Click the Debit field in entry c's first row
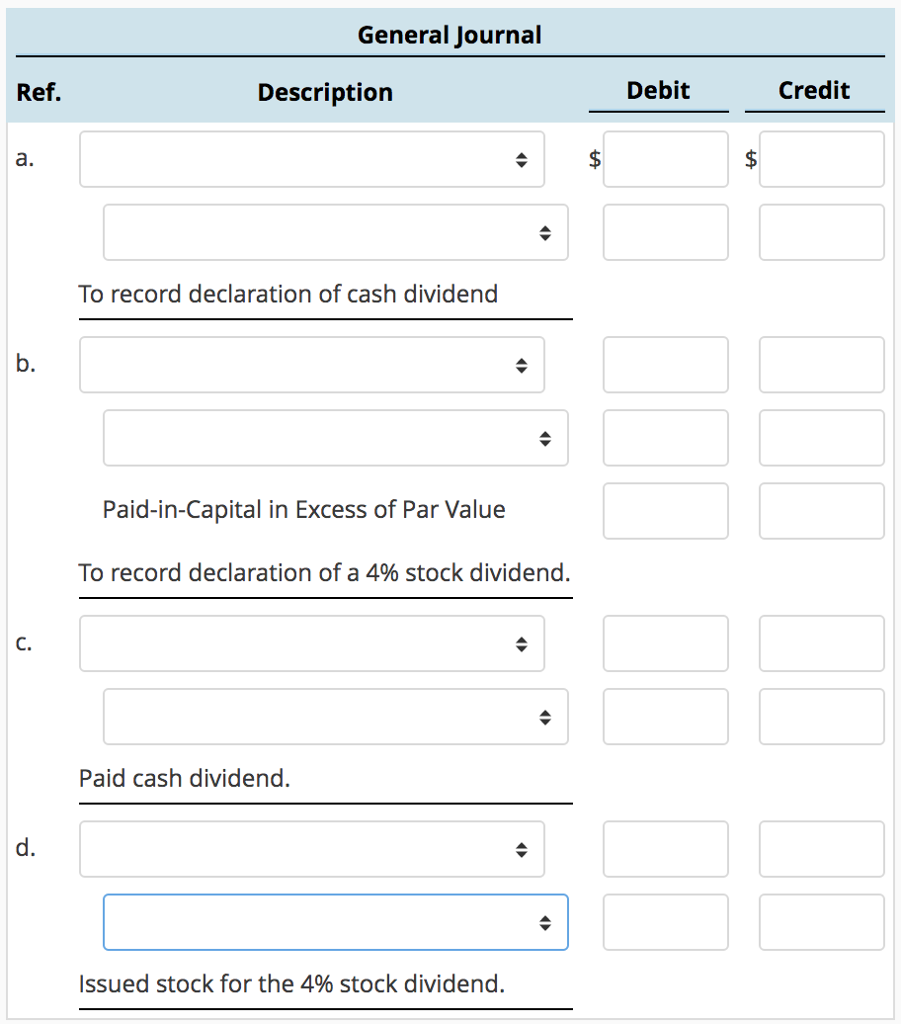 [665, 643]
